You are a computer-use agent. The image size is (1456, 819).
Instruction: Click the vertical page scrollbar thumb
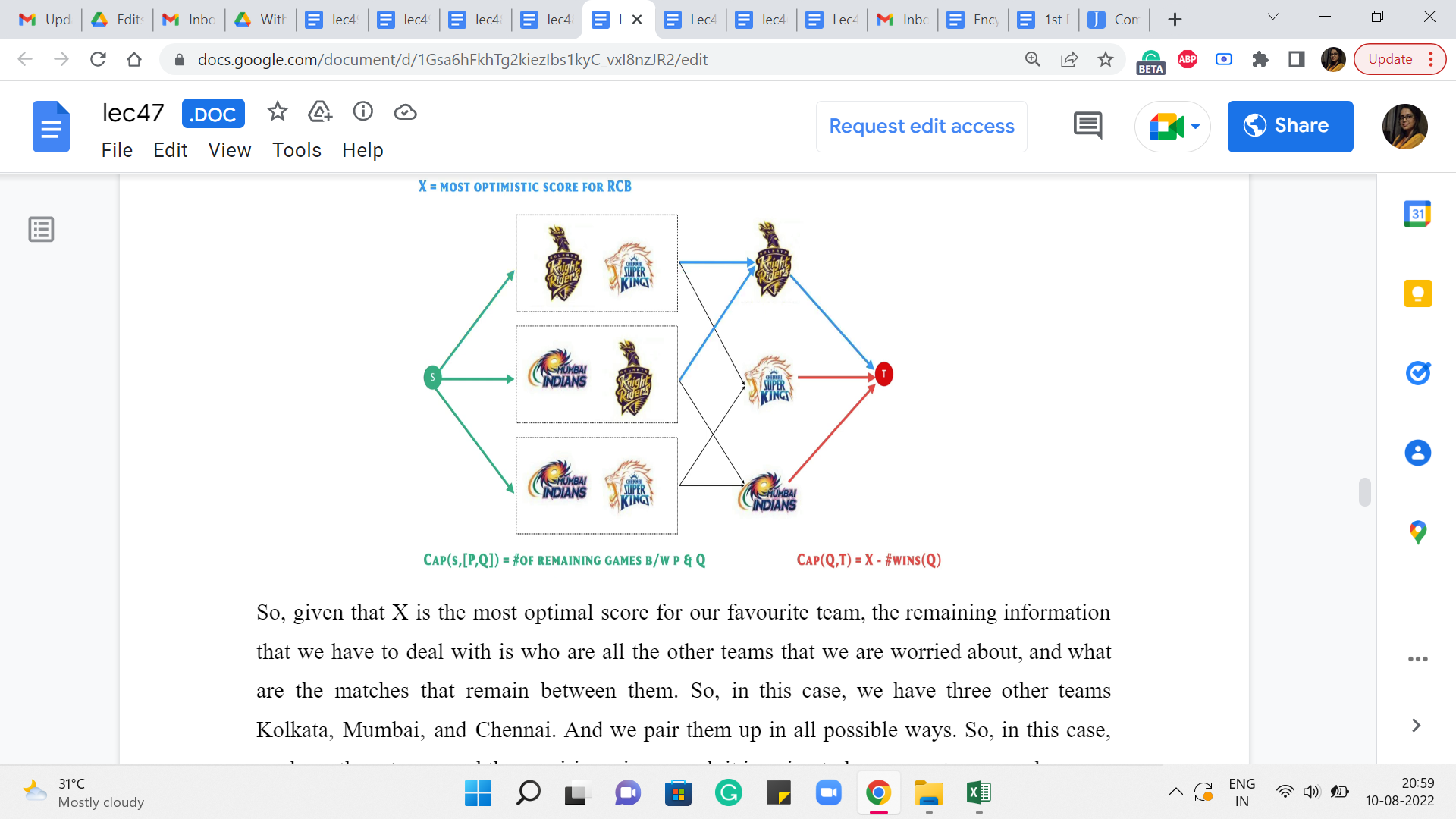1365,491
